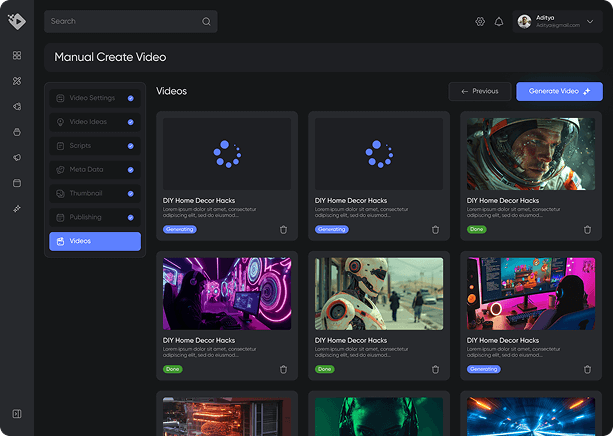This screenshot has height=436, width=613.
Task: Click the Video Ideas lightbulb icon
Action: 60,122
